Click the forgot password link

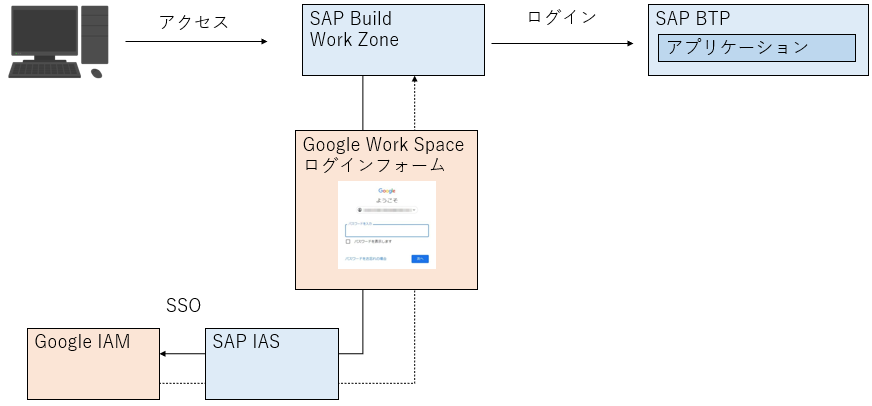coord(365,259)
